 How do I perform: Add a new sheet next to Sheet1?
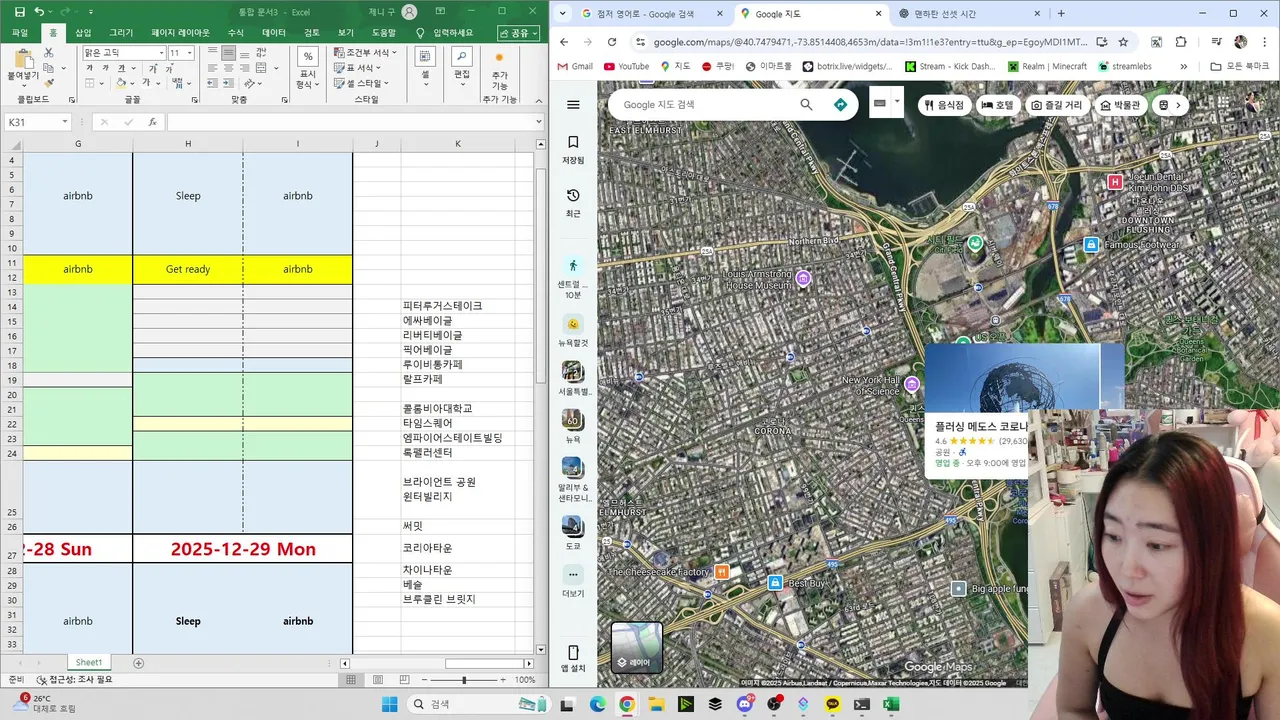click(x=139, y=663)
